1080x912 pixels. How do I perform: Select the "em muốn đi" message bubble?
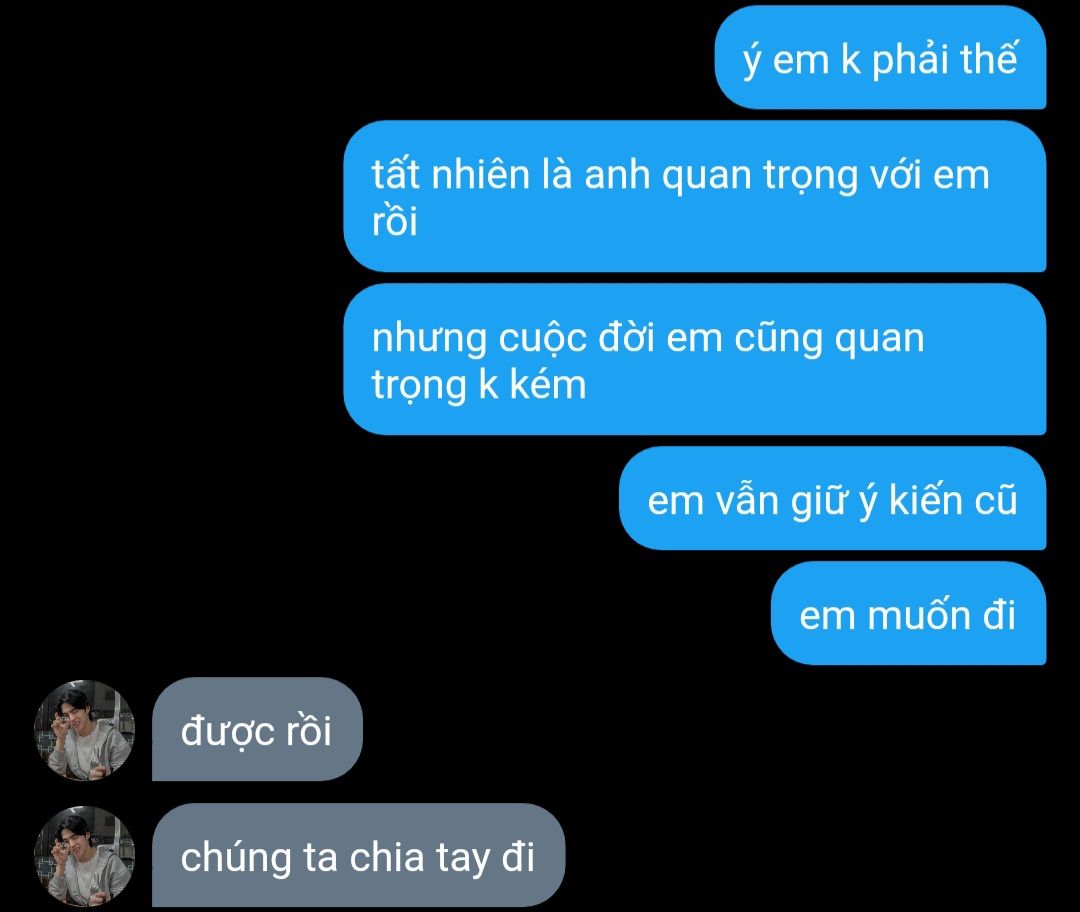click(908, 614)
